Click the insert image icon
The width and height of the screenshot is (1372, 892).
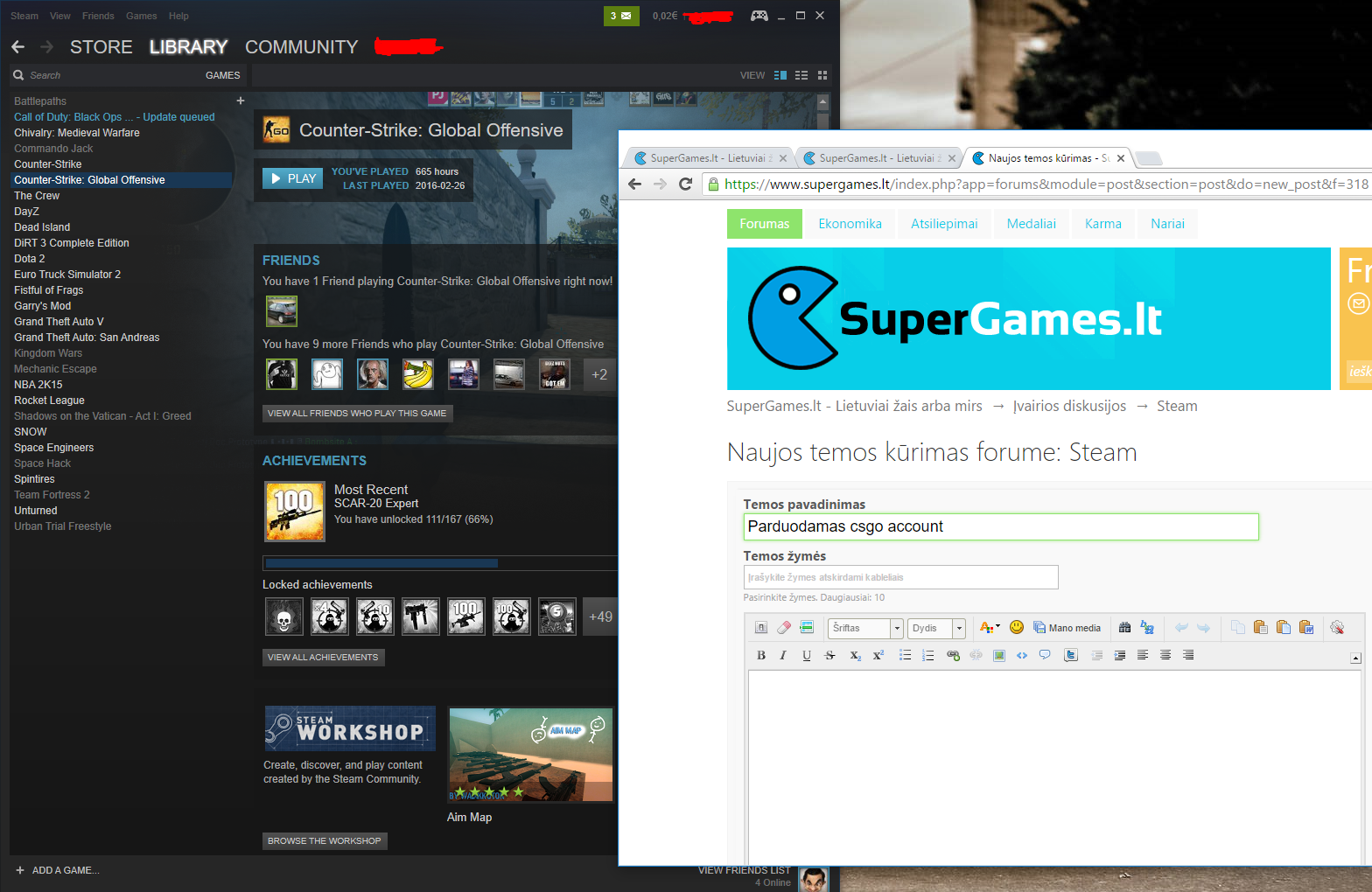(x=999, y=655)
